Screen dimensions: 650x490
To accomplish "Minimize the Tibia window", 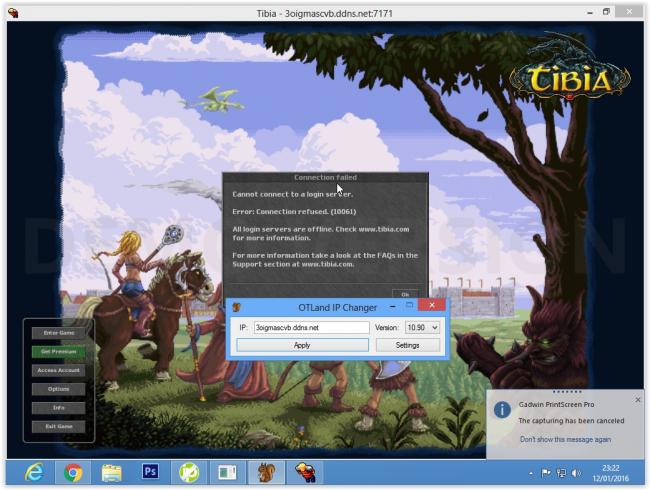I will point(589,13).
